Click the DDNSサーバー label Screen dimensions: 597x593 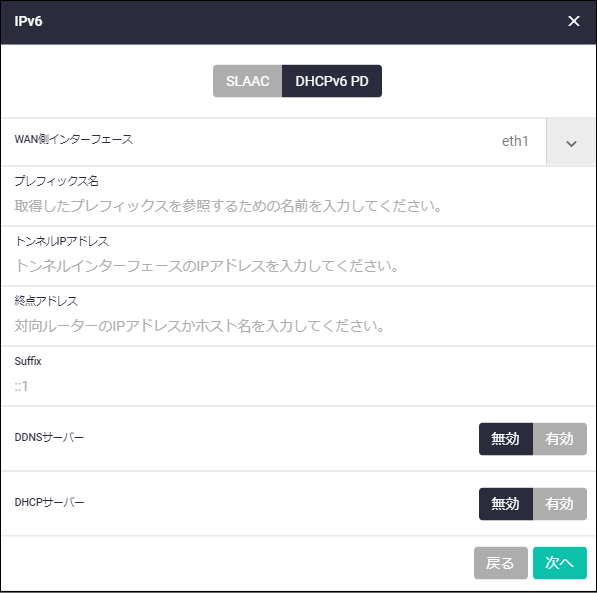click(49, 437)
